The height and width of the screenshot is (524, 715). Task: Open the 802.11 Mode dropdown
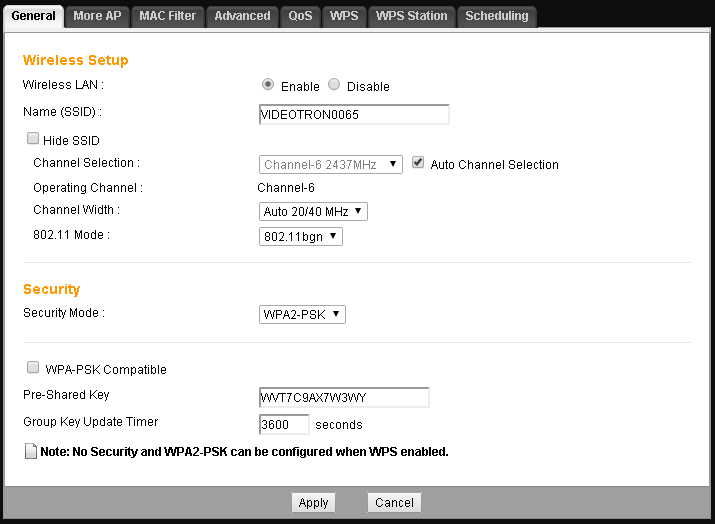click(300, 236)
